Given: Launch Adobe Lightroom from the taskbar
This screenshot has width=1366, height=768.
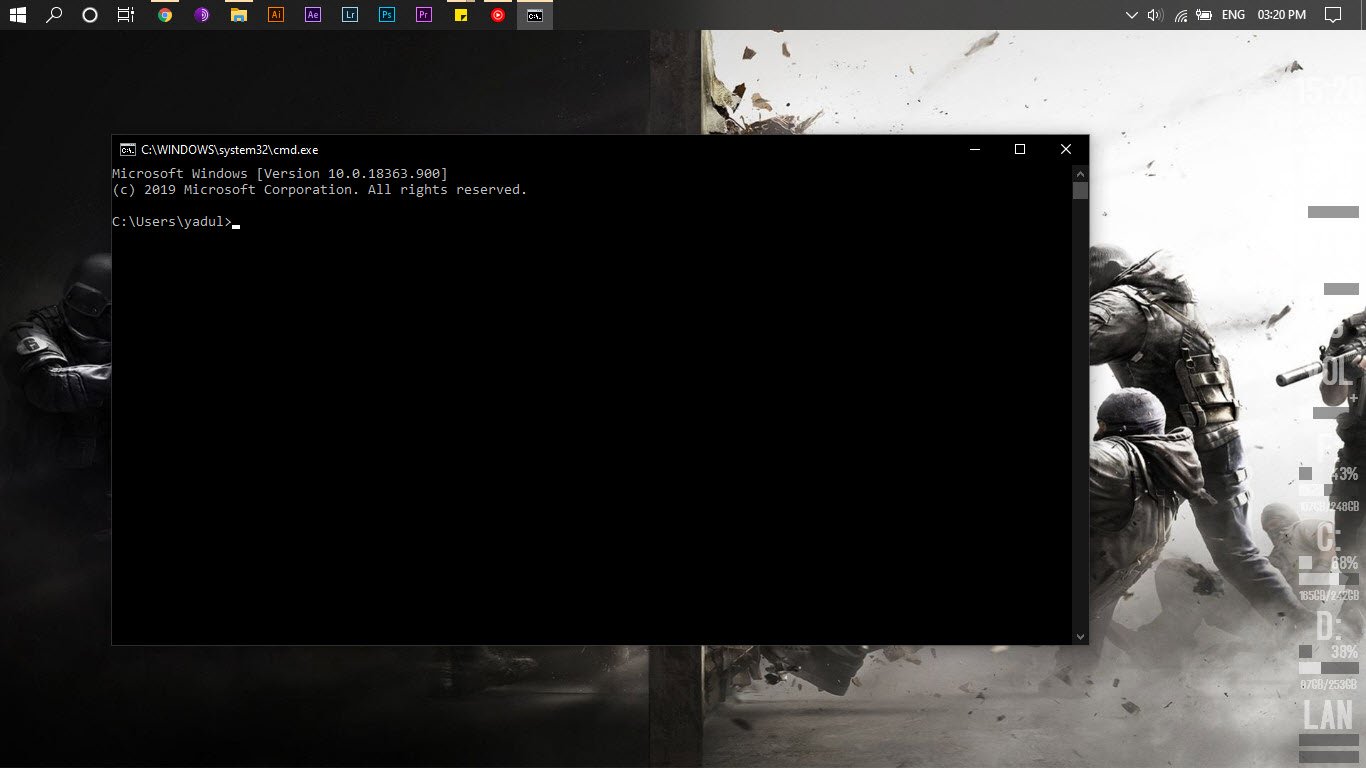Looking at the screenshot, I should point(350,15).
